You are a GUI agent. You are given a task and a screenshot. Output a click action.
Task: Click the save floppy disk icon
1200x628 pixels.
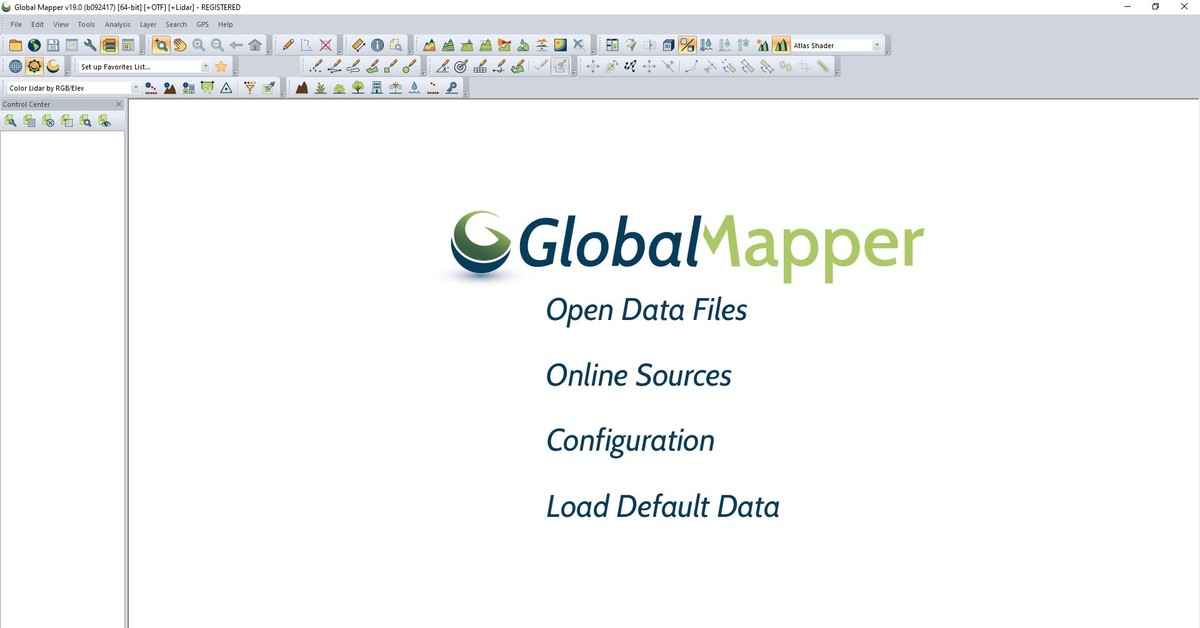[53, 45]
